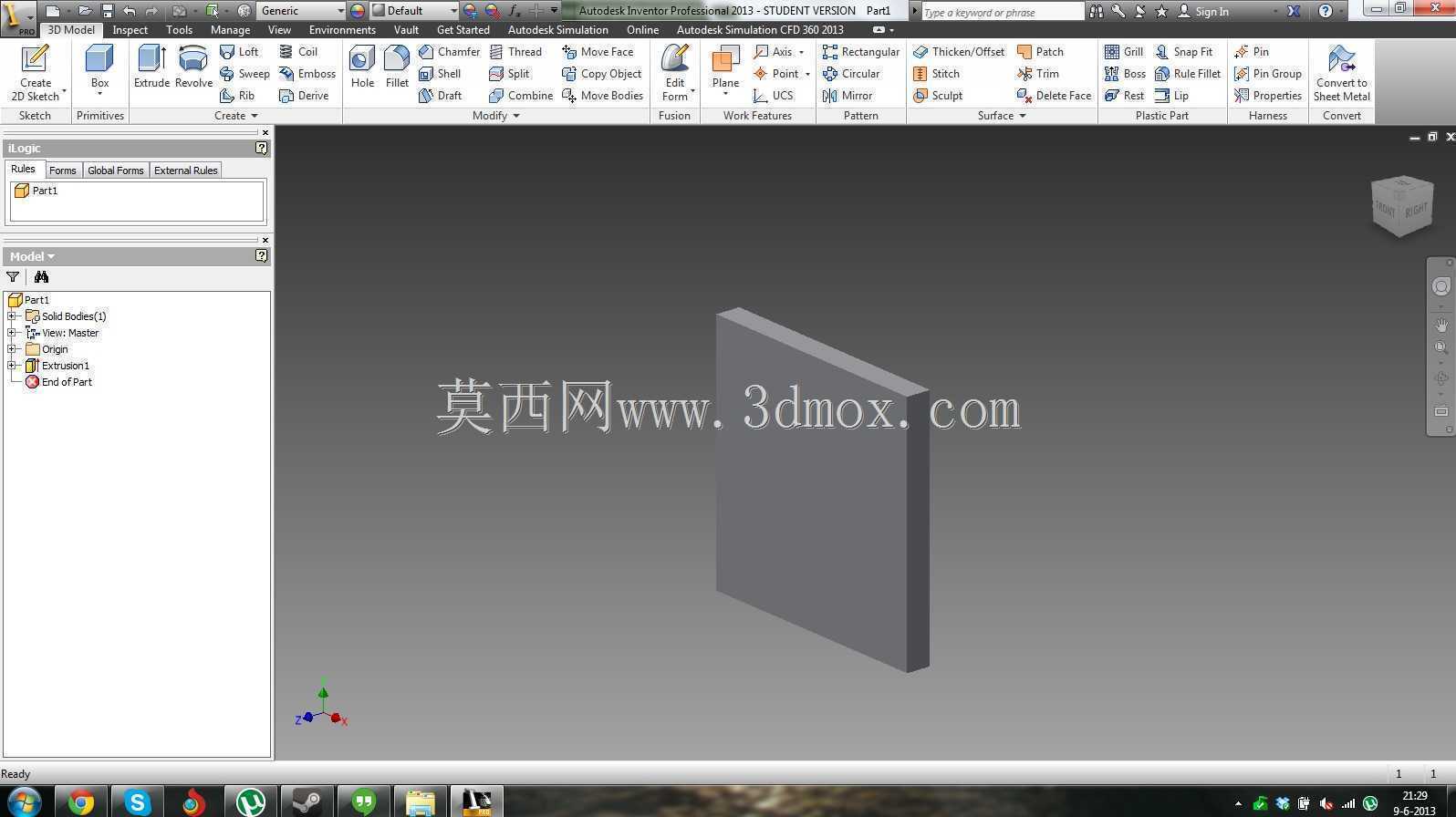Open Steam from the taskbar
The width and height of the screenshot is (1456, 817).
coord(306,802)
